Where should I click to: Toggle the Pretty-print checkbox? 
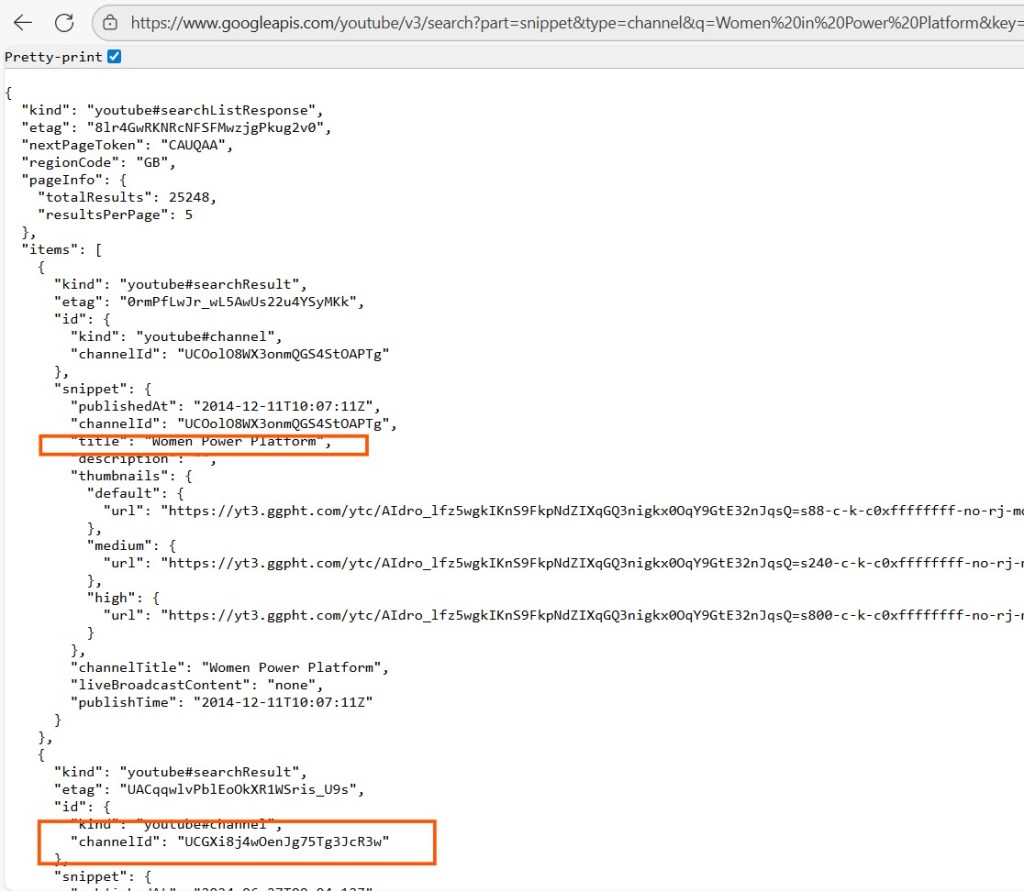pyautogui.click(x=114, y=57)
